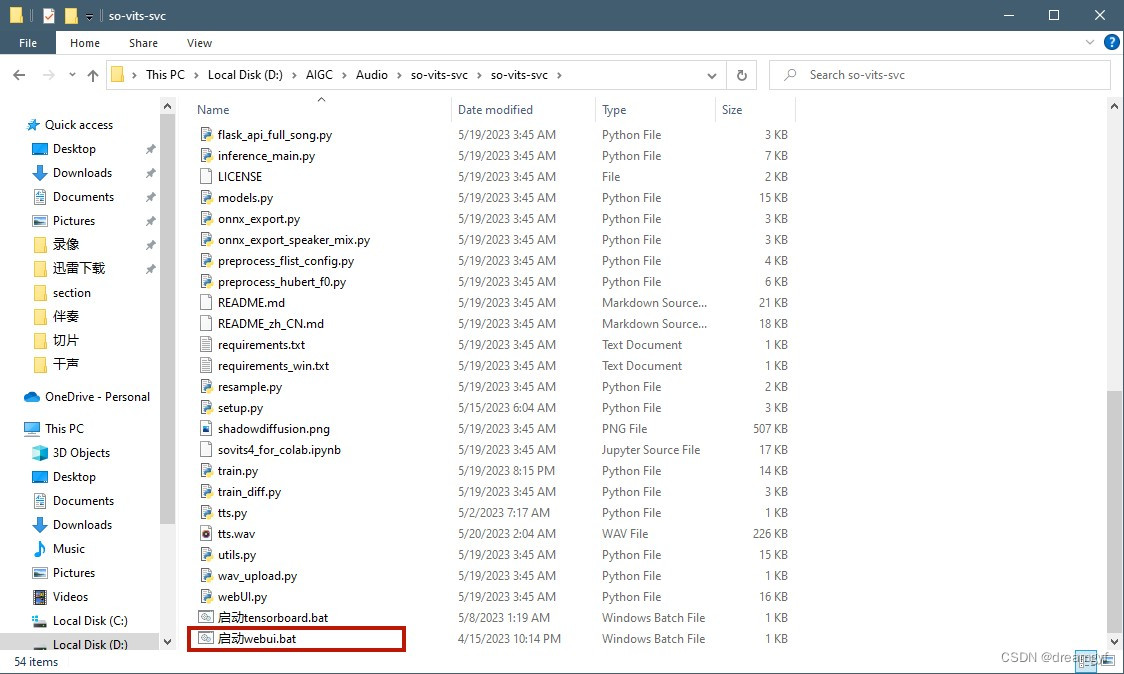Select the README_zh_CN.md file name

(271, 323)
